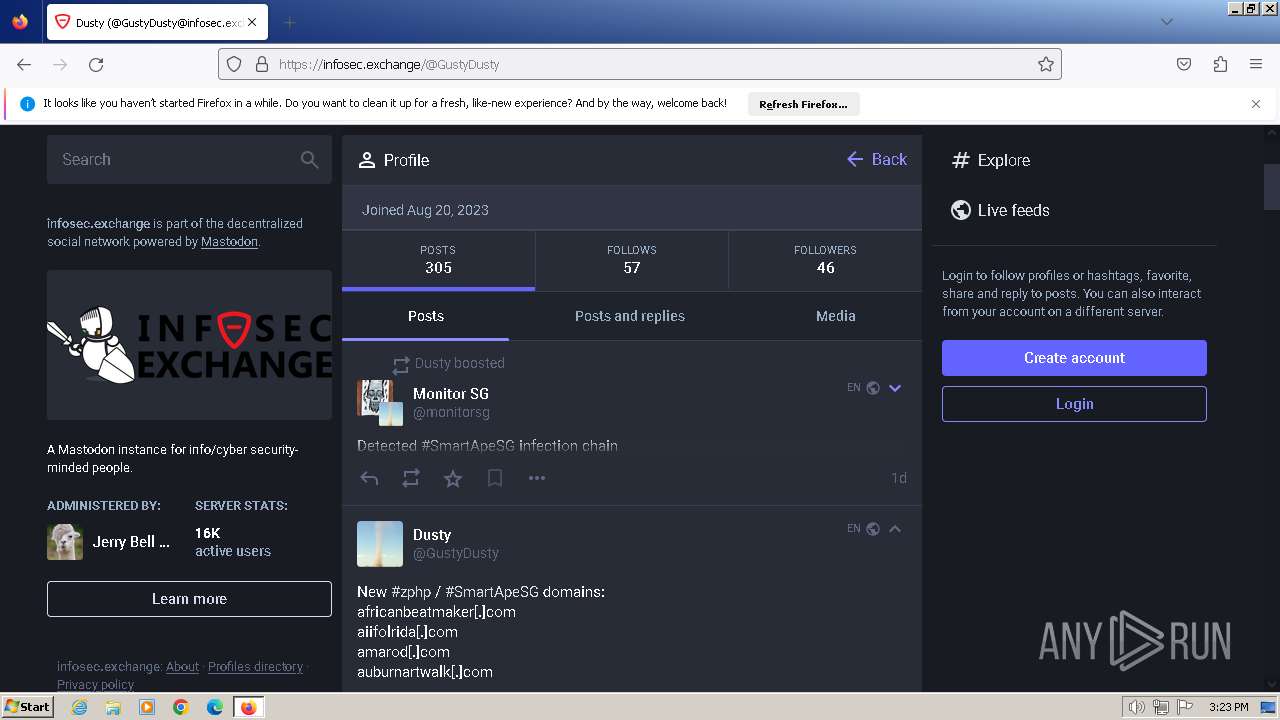
Task: Open File Explorer from the taskbar
Action: coord(113,707)
